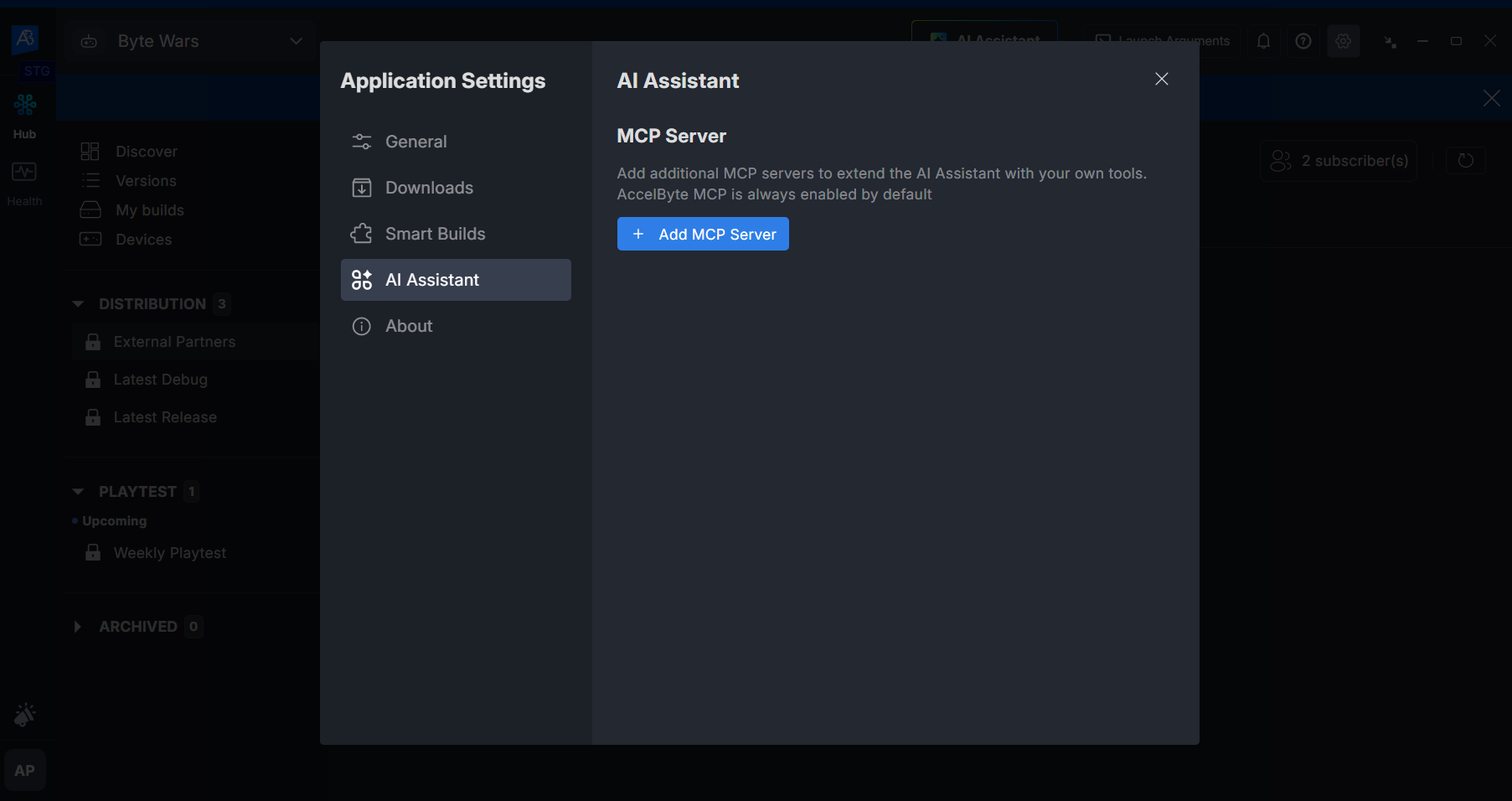Close the AI Assistant settings panel

click(x=1161, y=79)
